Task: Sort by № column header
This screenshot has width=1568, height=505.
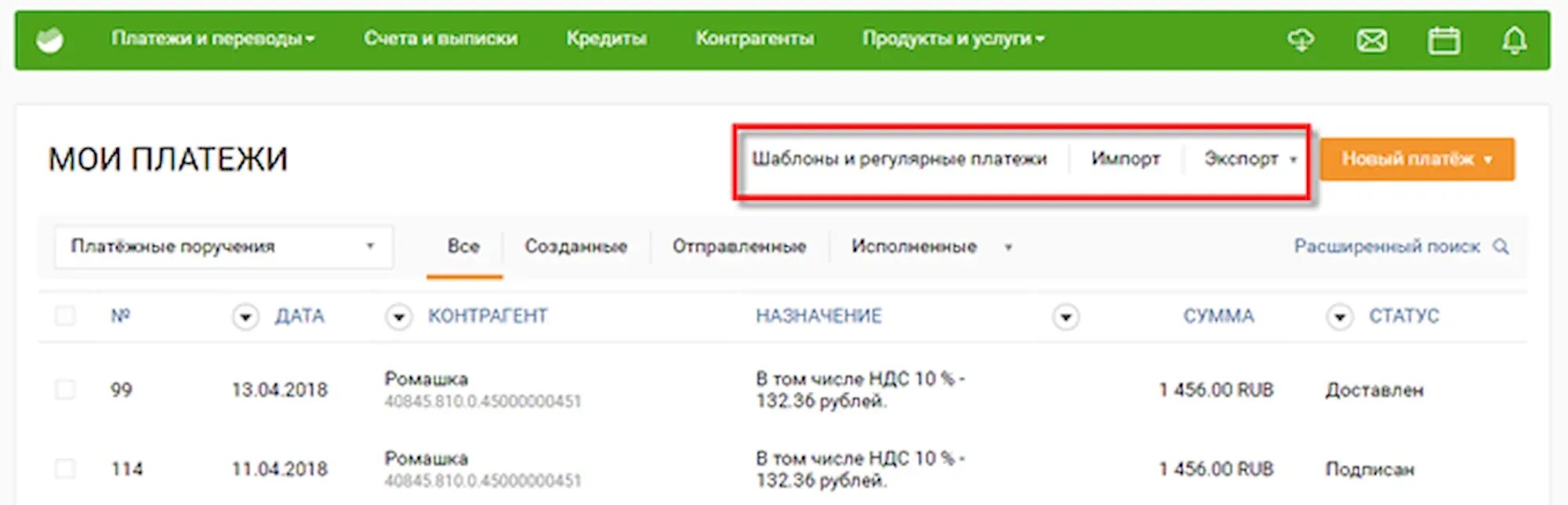Action: 120,316
